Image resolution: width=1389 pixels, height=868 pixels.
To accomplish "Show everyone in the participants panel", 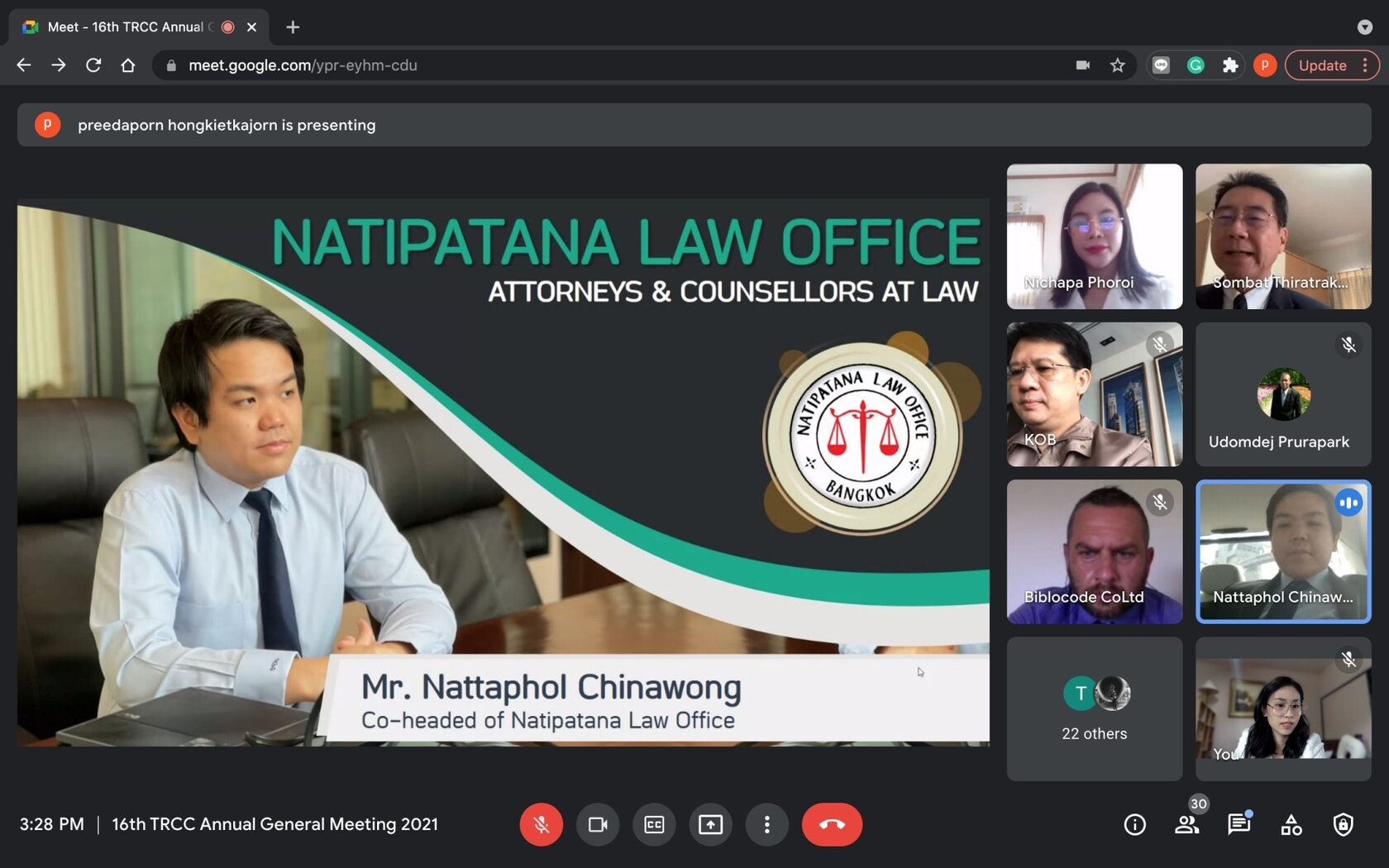I will click(x=1187, y=824).
